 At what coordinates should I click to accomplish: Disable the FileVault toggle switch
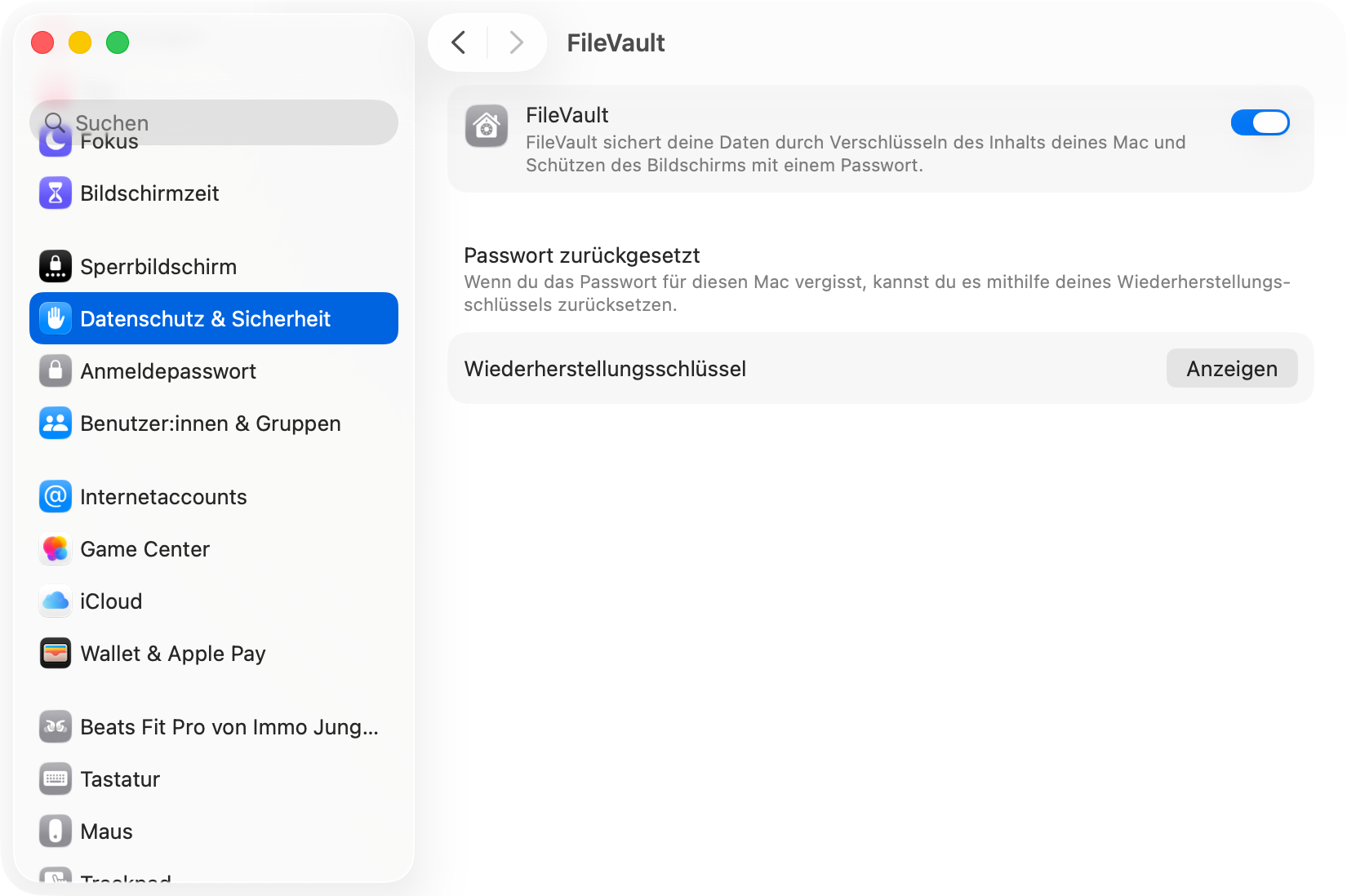(1260, 123)
